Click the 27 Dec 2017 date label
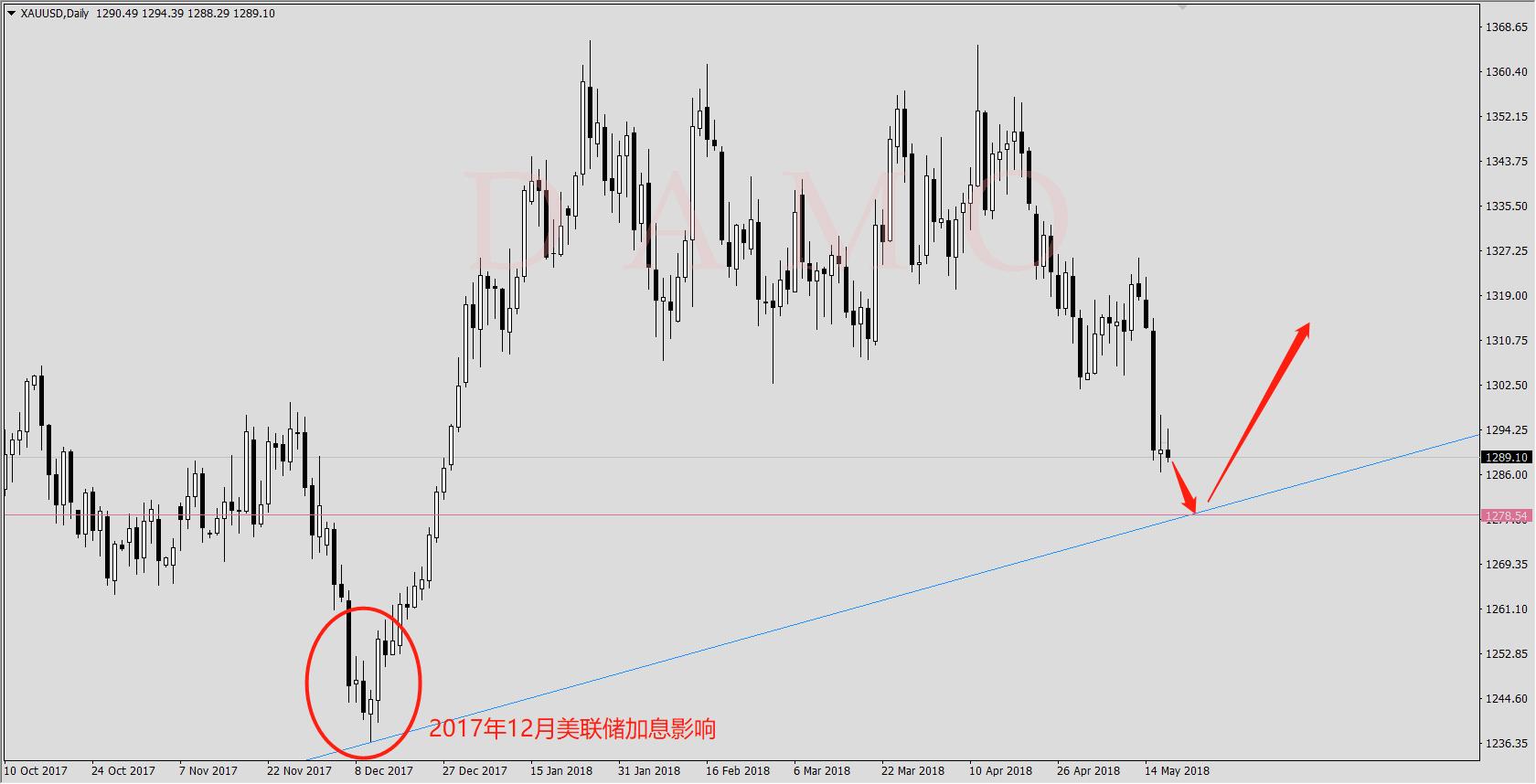1536x784 pixels. (475, 771)
